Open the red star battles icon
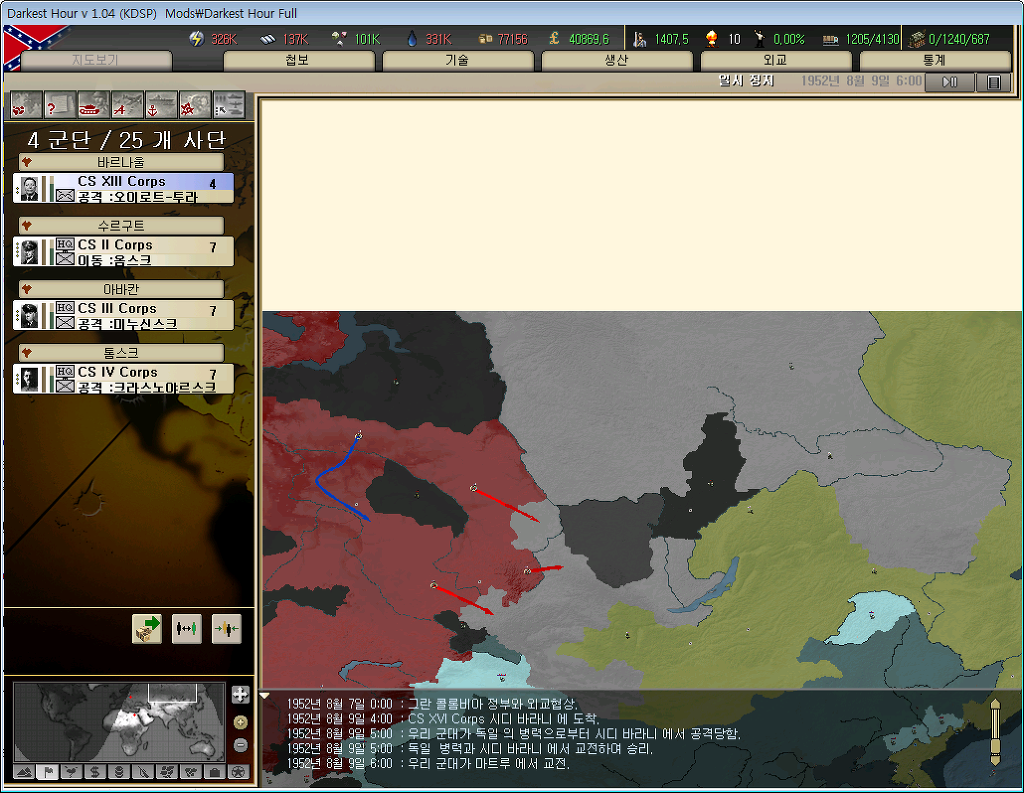The width and height of the screenshot is (1024, 793). tap(195, 105)
